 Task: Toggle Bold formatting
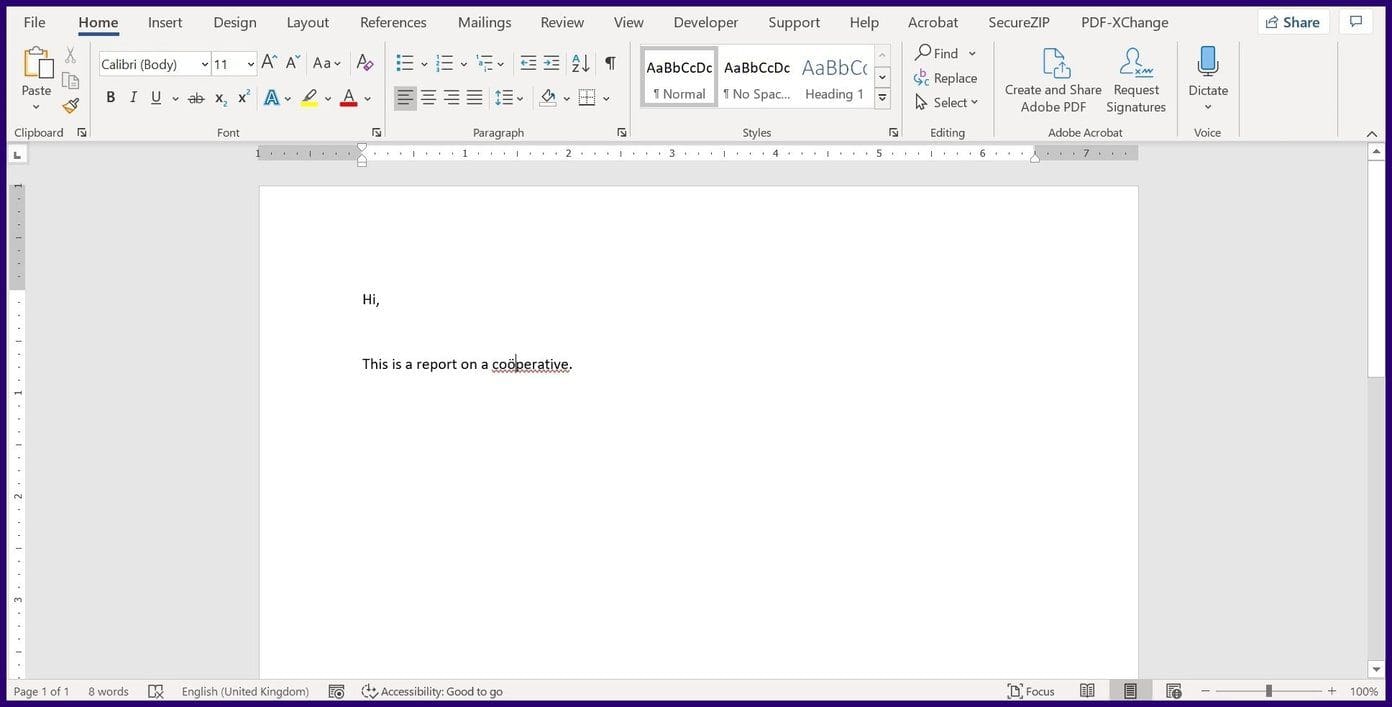pos(110,98)
